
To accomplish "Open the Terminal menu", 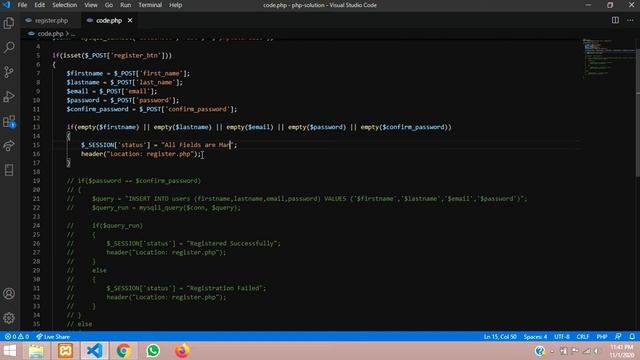I will tap(150, 5).
